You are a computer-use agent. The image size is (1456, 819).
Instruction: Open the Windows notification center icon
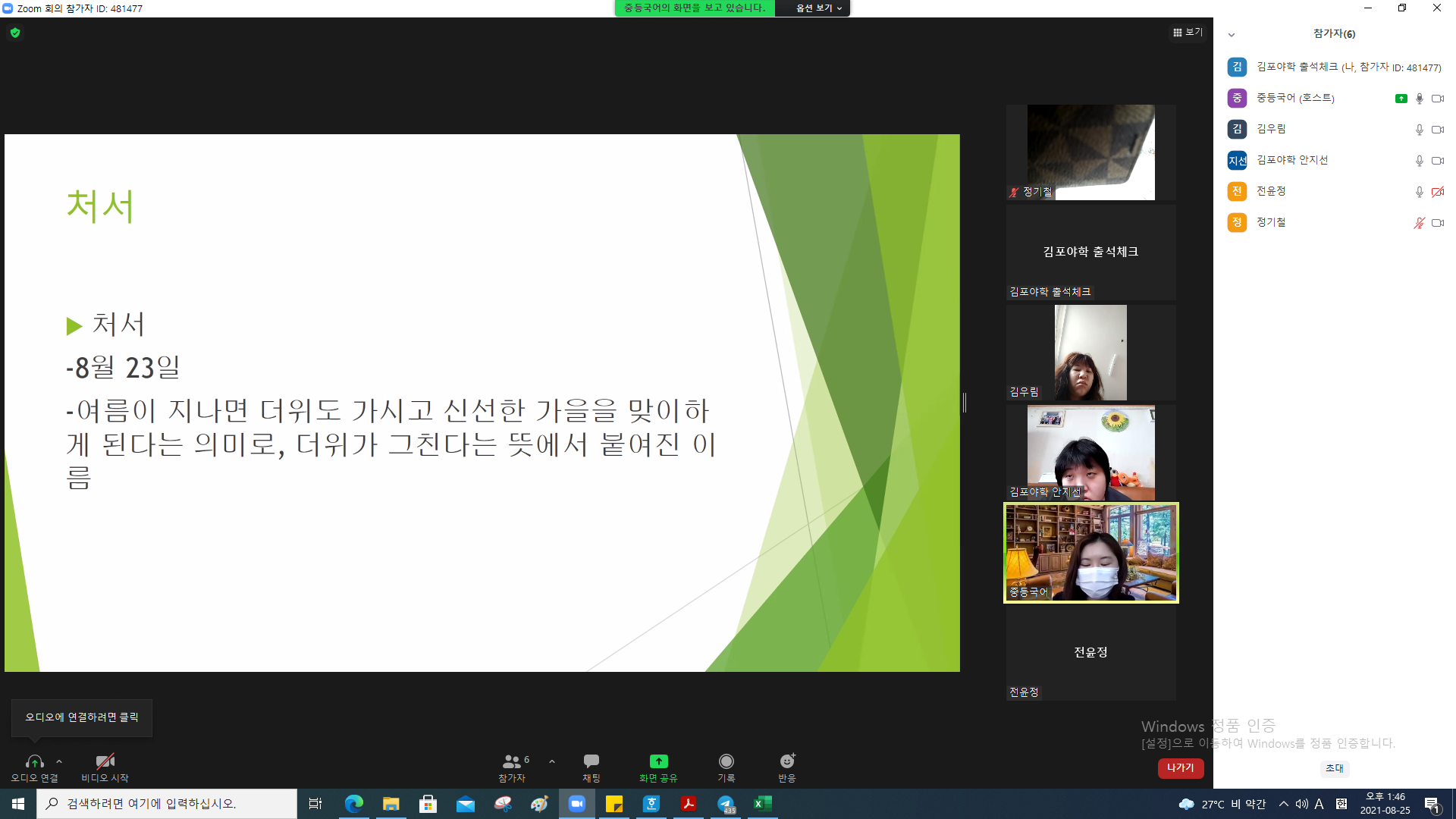[x=1432, y=804]
